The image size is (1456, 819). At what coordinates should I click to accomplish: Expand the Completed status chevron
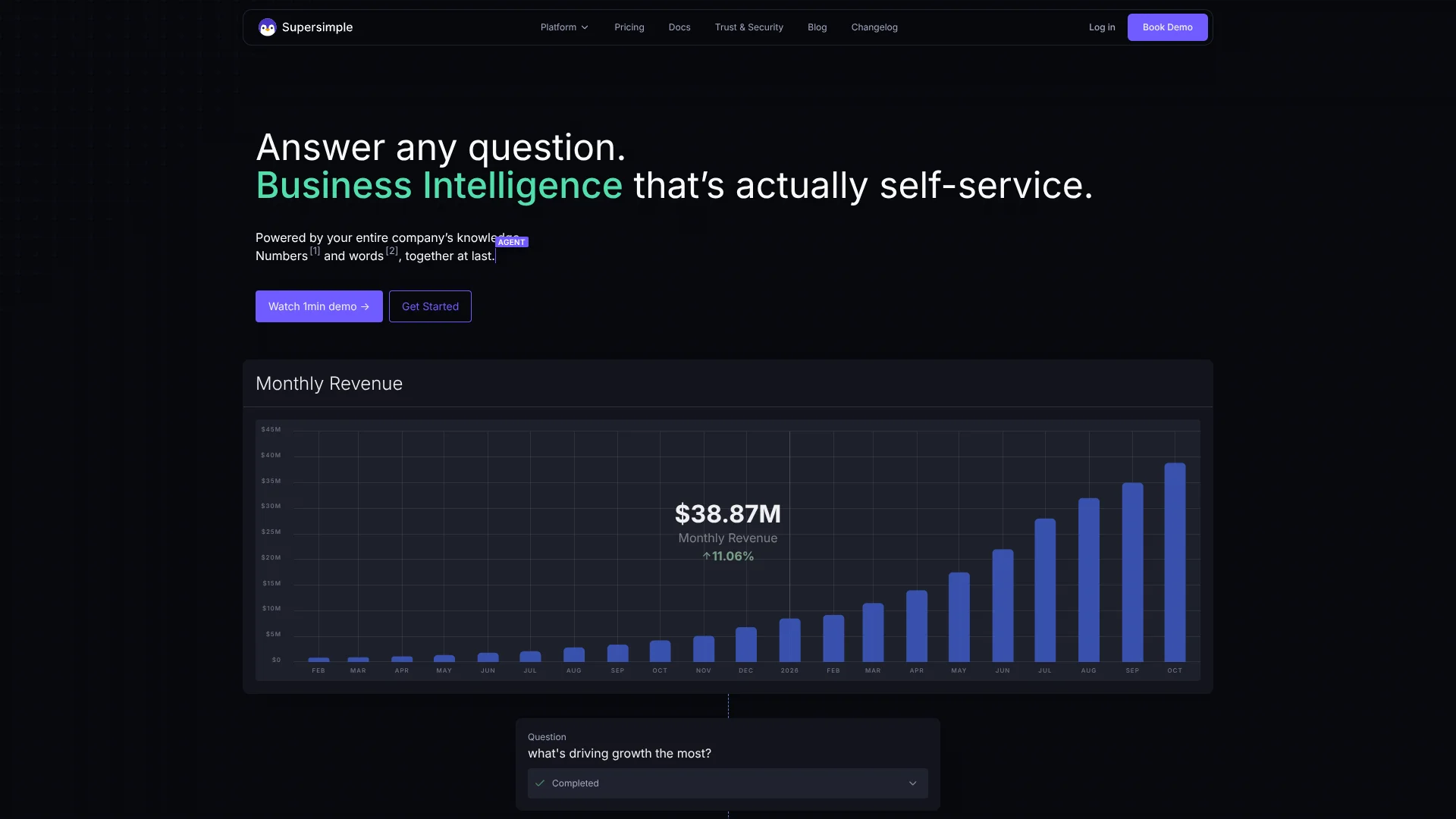[913, 783]
